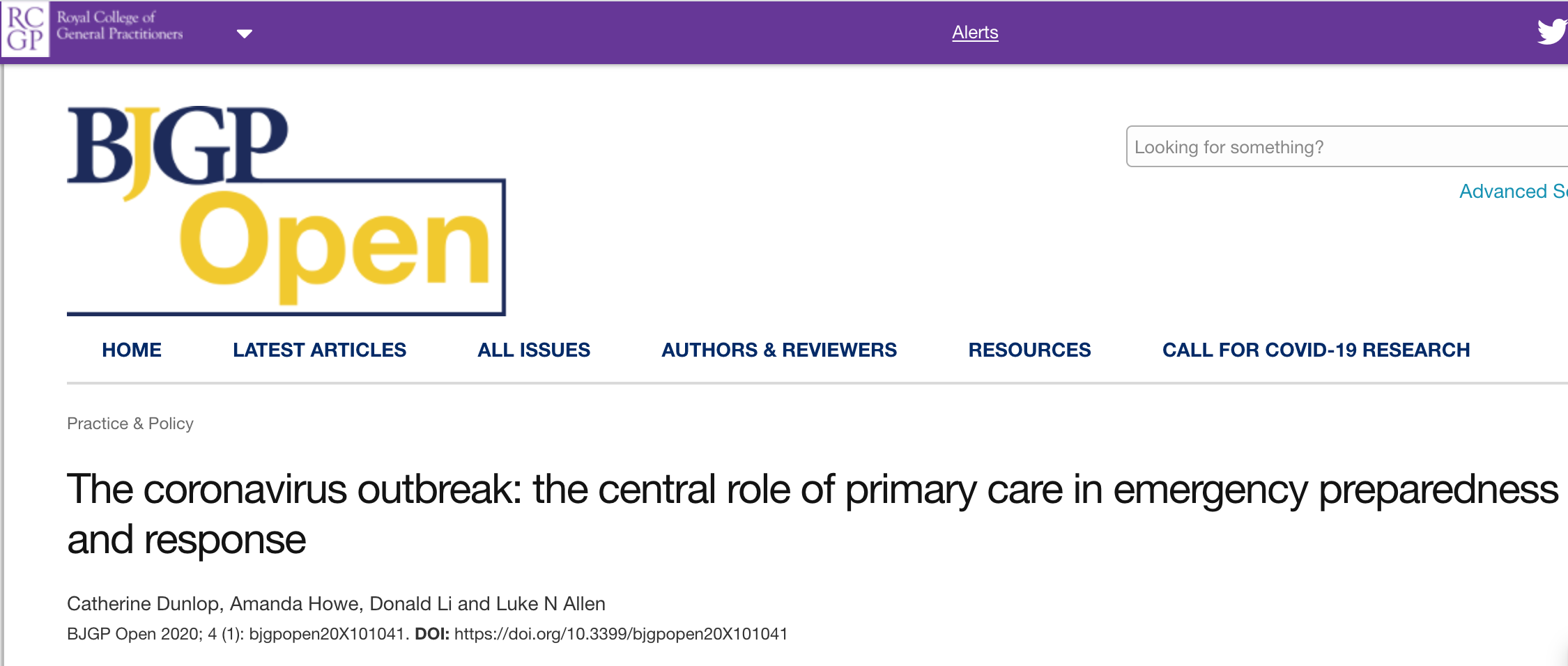This screenshot has height=666, width=1568.
Task: Select author Donald Li
Action: pyautogui.click(x=410, y=603)
